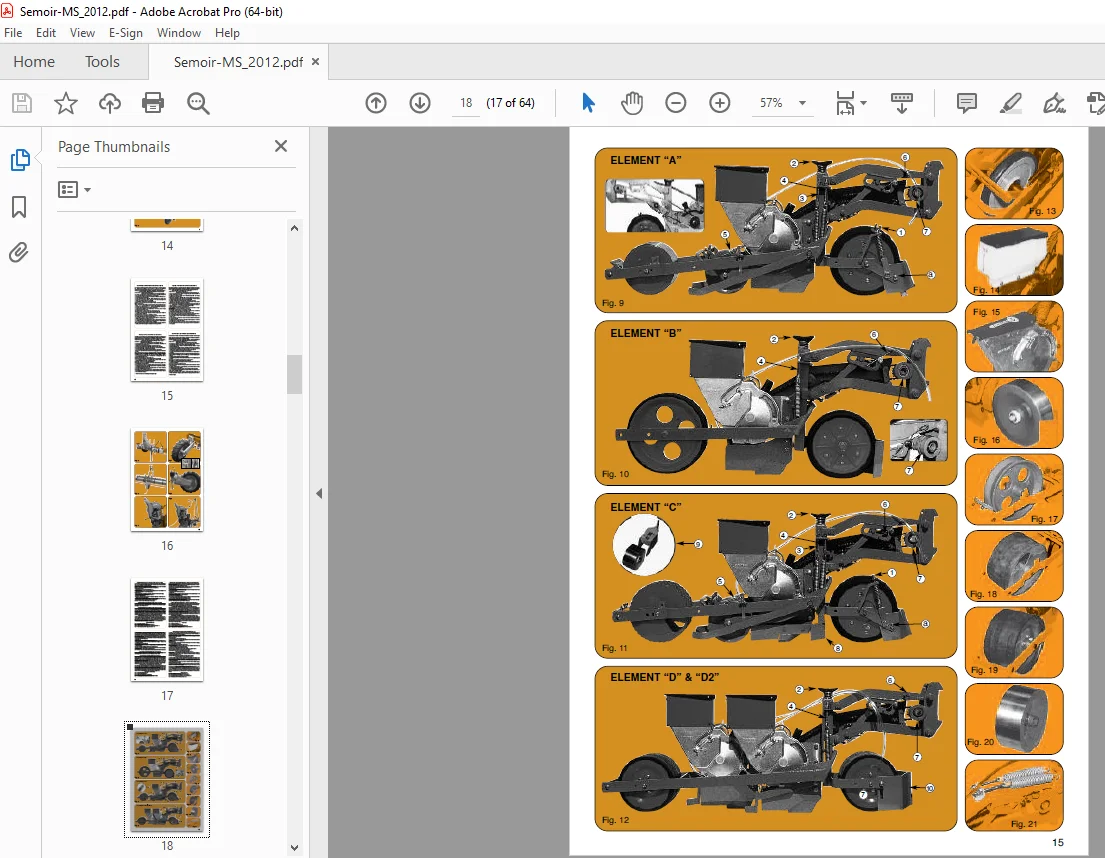Click the 57% zoom value field
Image resolution: width=1105 pixels, height=858 pixels.
tap(771, 104)
